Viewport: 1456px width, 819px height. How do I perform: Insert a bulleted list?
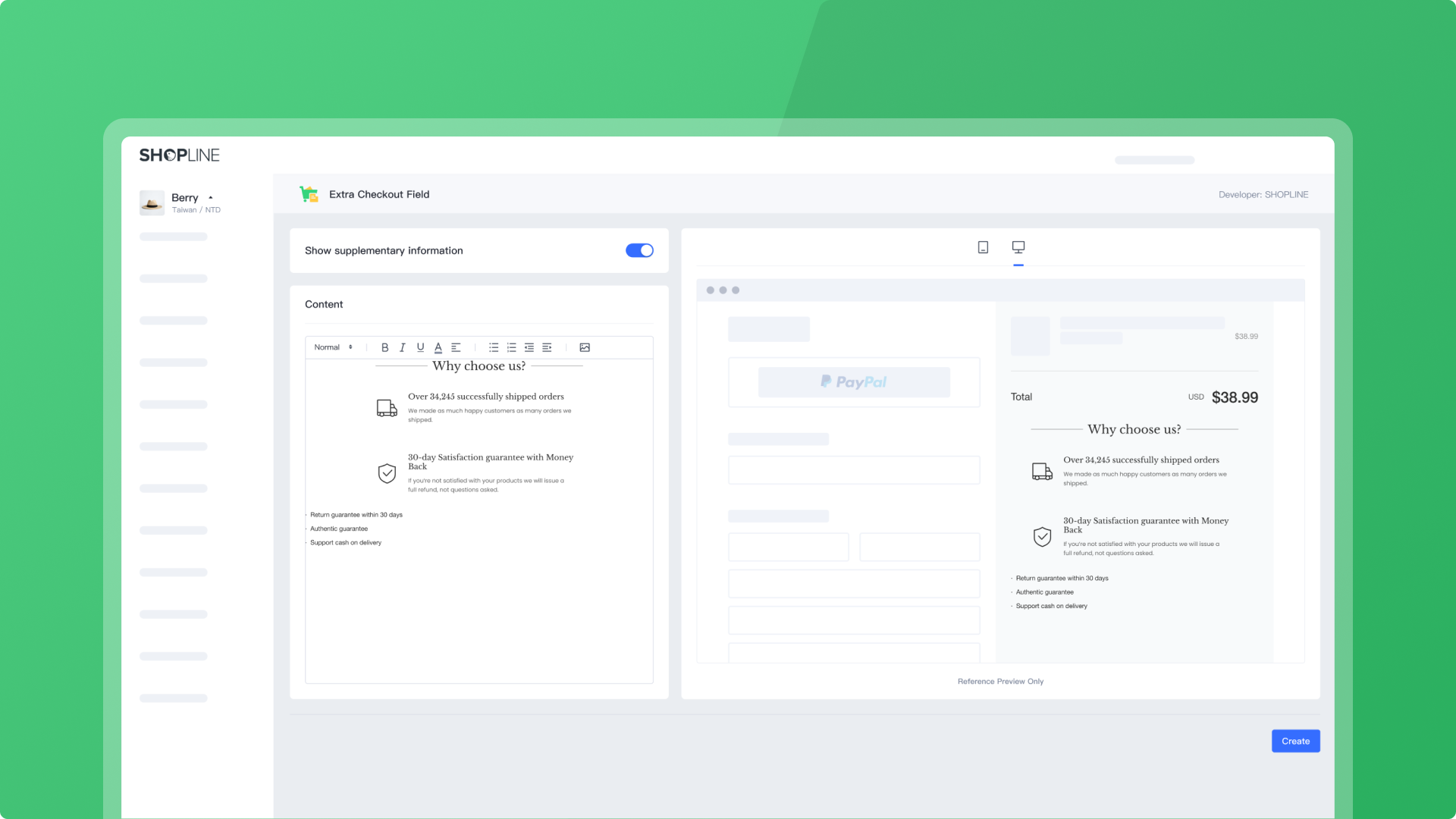click(x=494, y=347)
